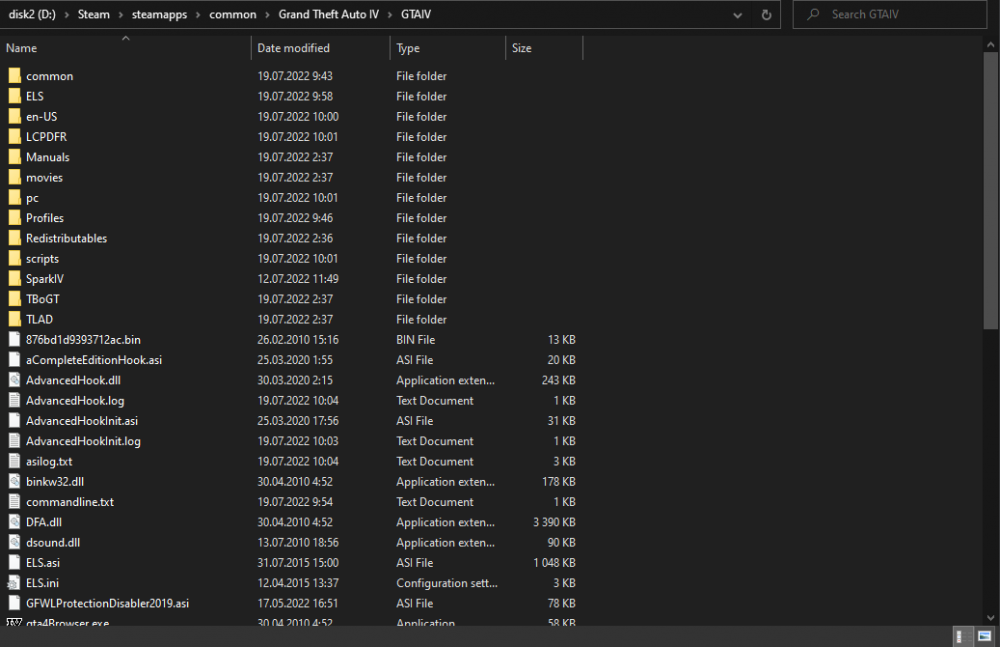Click the 31.07.2015 15:00 date cell

coord(298,563)
